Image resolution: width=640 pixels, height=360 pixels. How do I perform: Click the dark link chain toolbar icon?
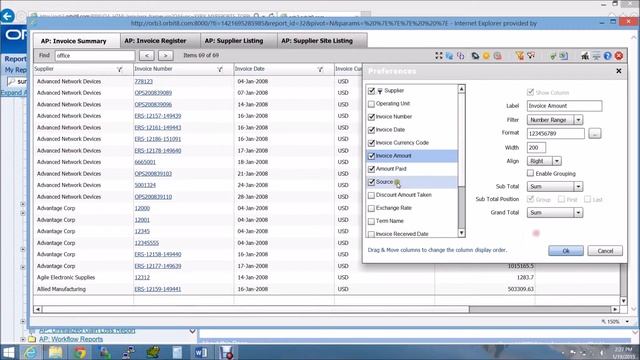475,56
